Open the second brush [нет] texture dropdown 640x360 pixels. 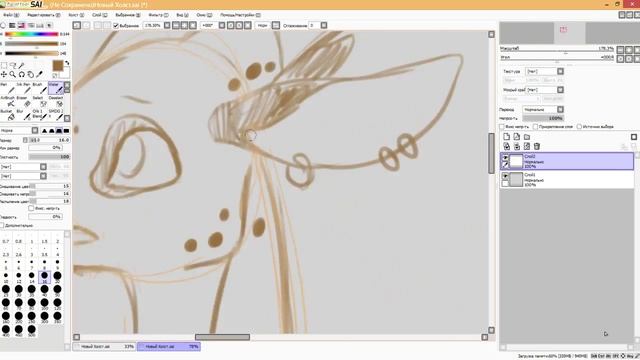click(x=43, y=176)
